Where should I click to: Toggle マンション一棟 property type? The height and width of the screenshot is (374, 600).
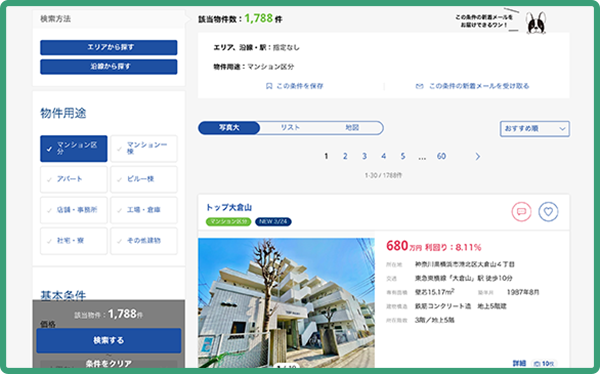pyautogui.click(x=144, y=148)
